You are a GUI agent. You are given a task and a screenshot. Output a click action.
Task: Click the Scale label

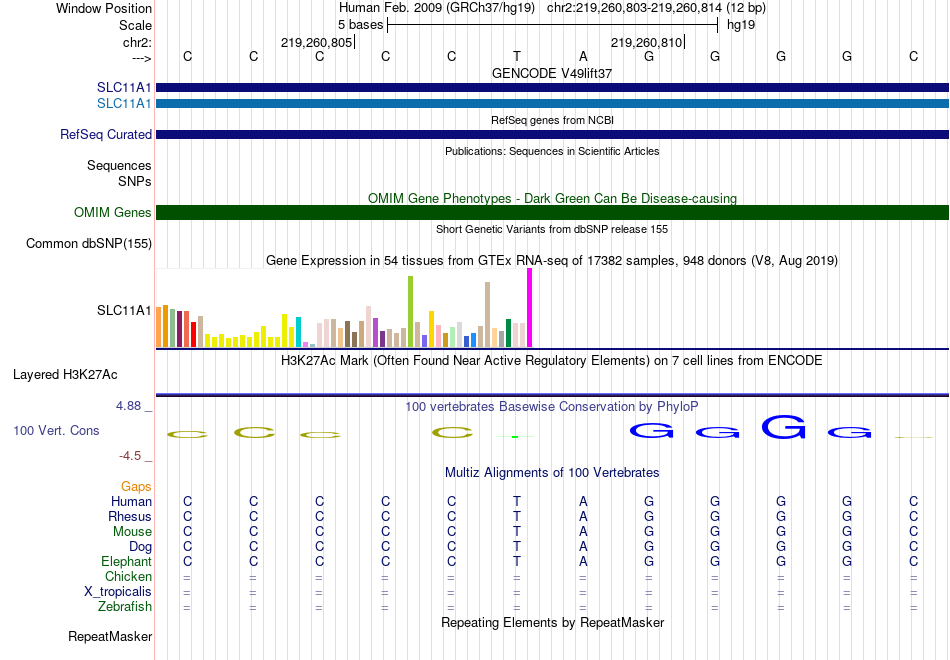[135, 25]
